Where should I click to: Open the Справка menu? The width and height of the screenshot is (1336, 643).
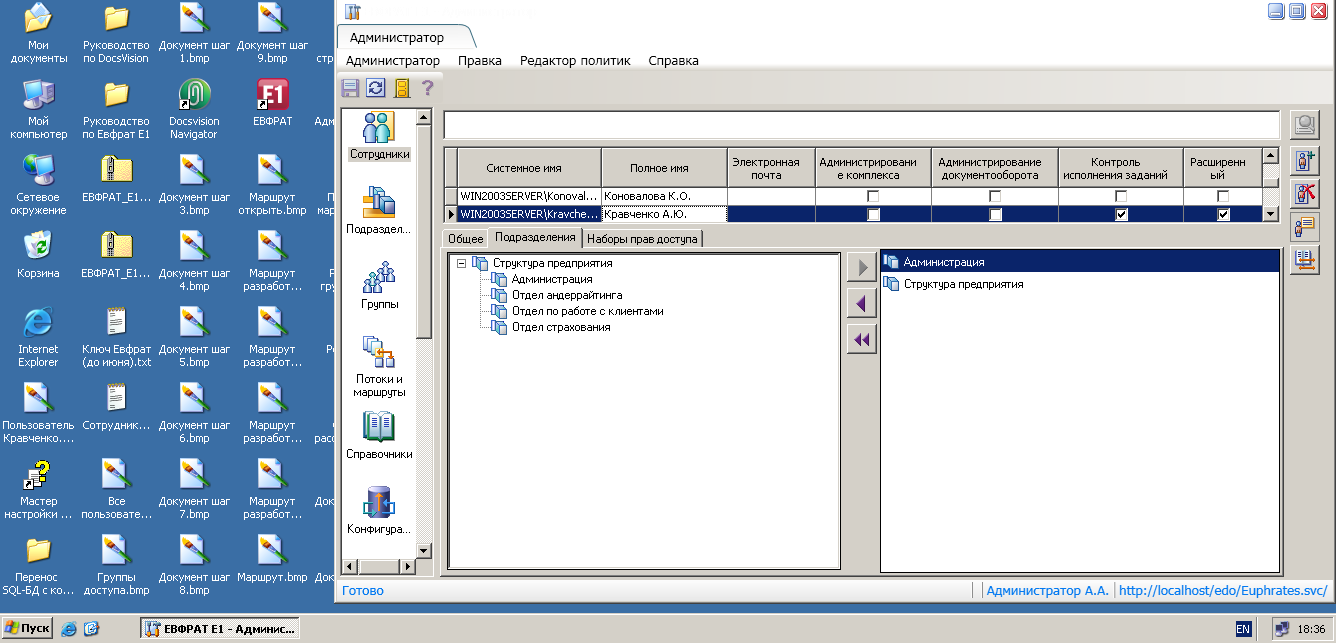pyautogui.click(x=674, y=60)
